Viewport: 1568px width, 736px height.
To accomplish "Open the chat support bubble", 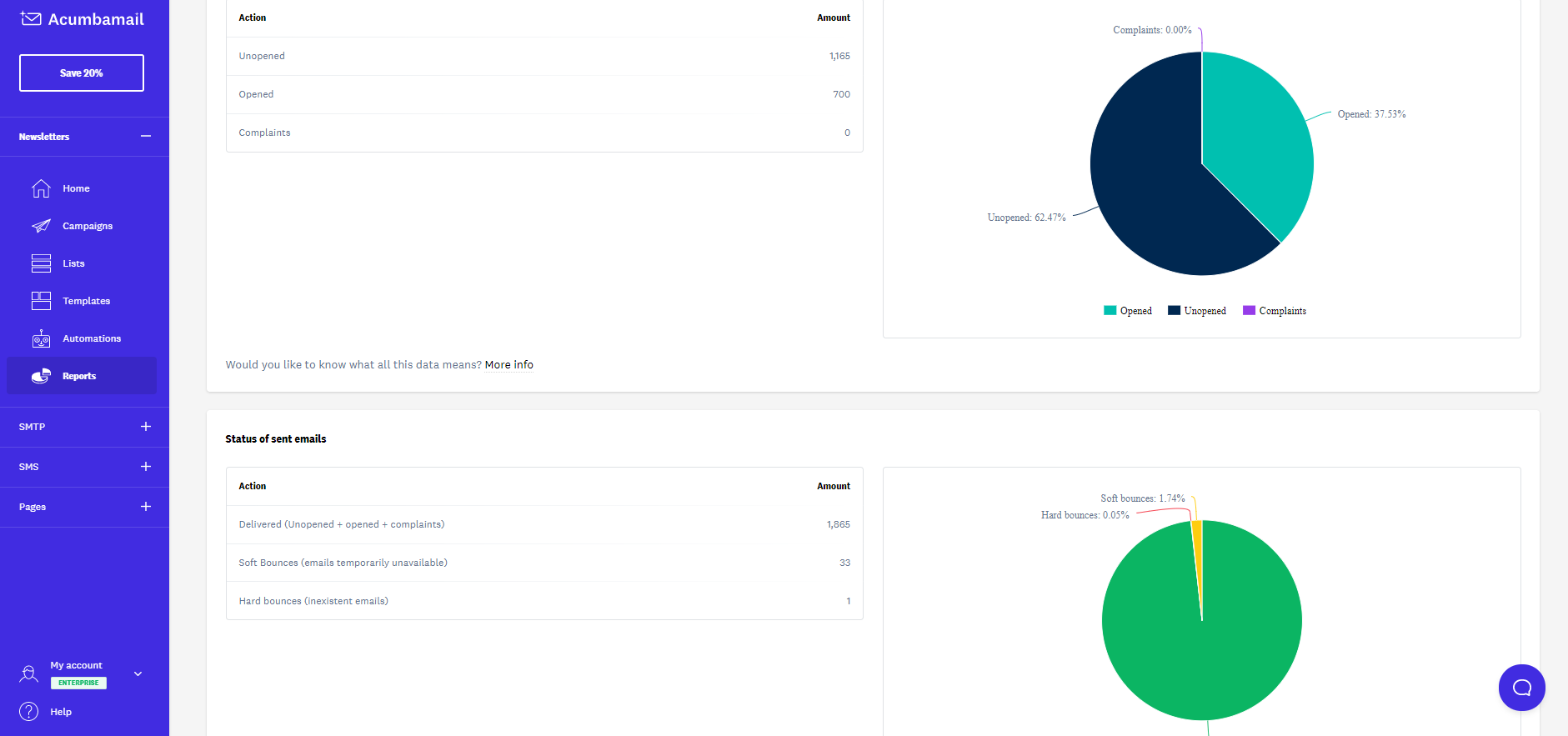I will click(x=1521, y=687).
